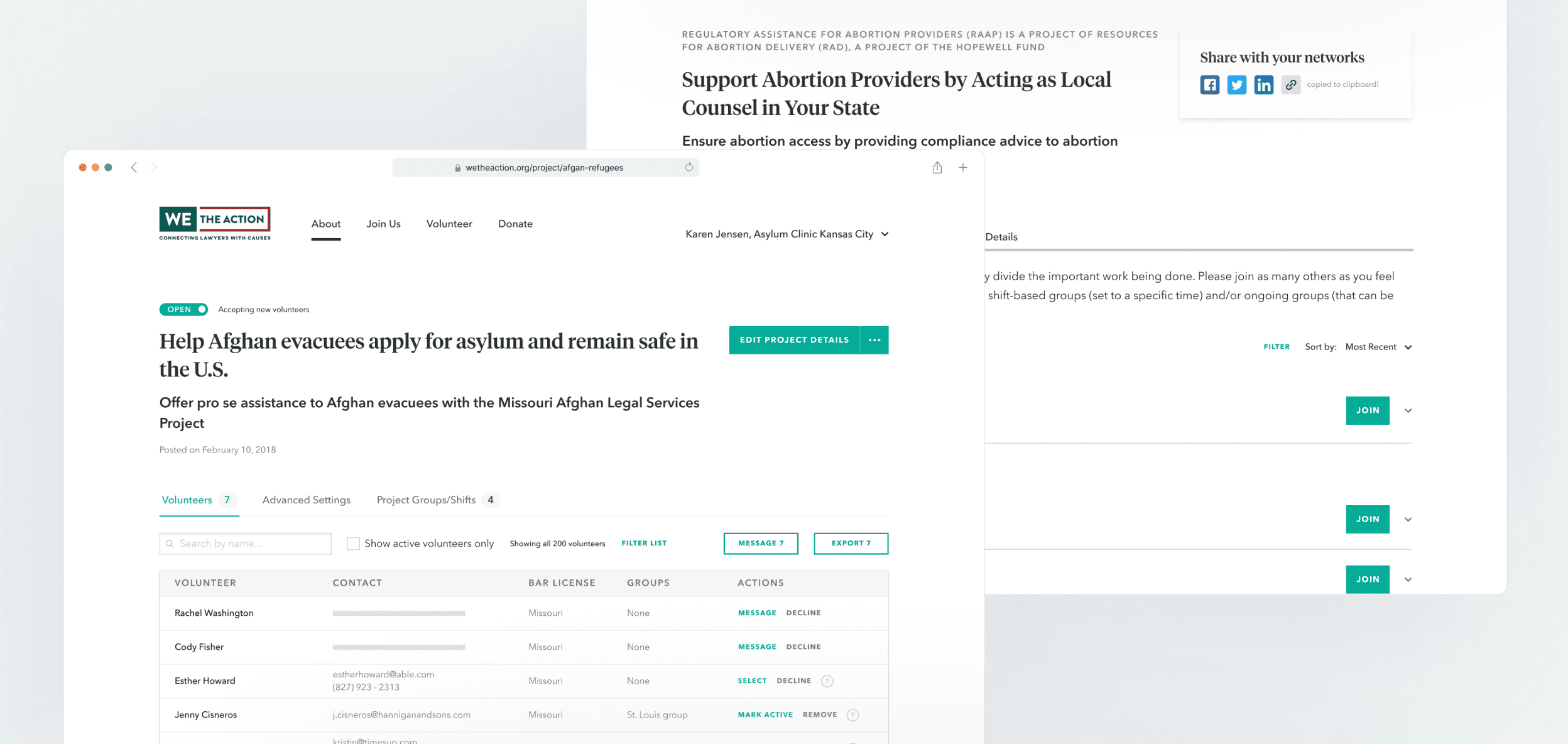
Task: Click inside the Search by name field
Action: (x=245, y=543)
